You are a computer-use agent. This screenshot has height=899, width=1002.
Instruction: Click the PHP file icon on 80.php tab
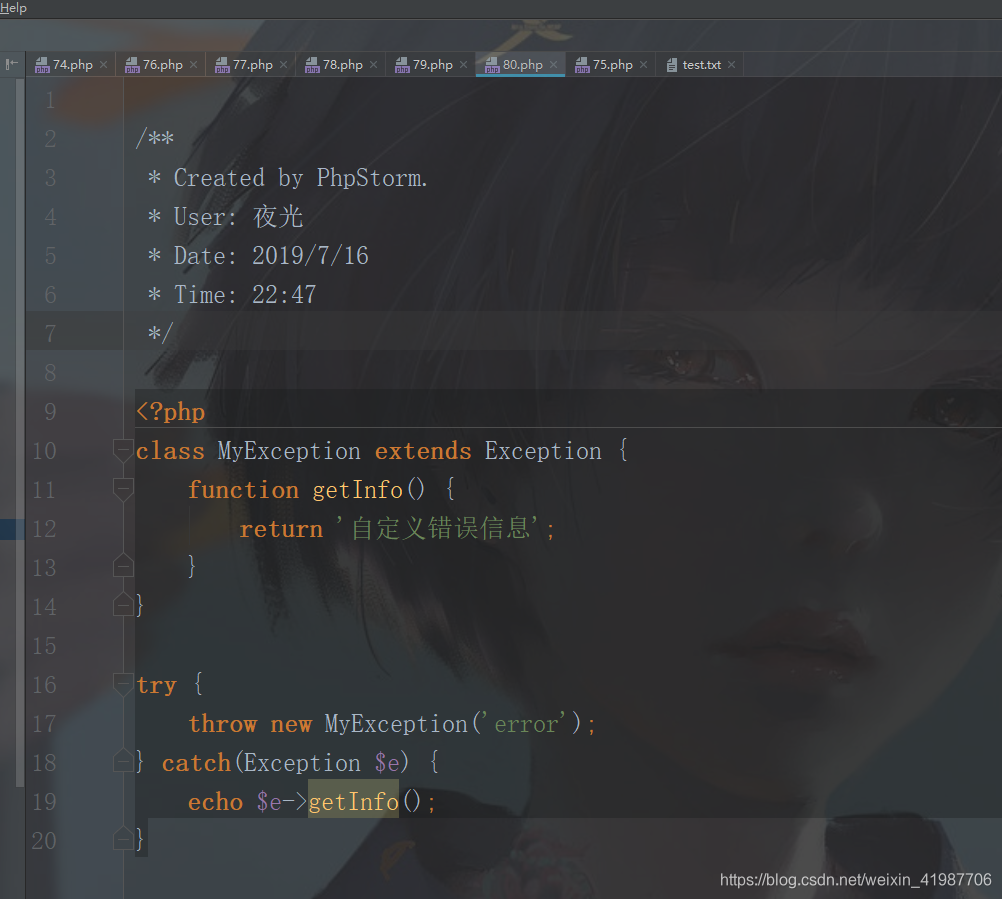(x=493, y=65)
